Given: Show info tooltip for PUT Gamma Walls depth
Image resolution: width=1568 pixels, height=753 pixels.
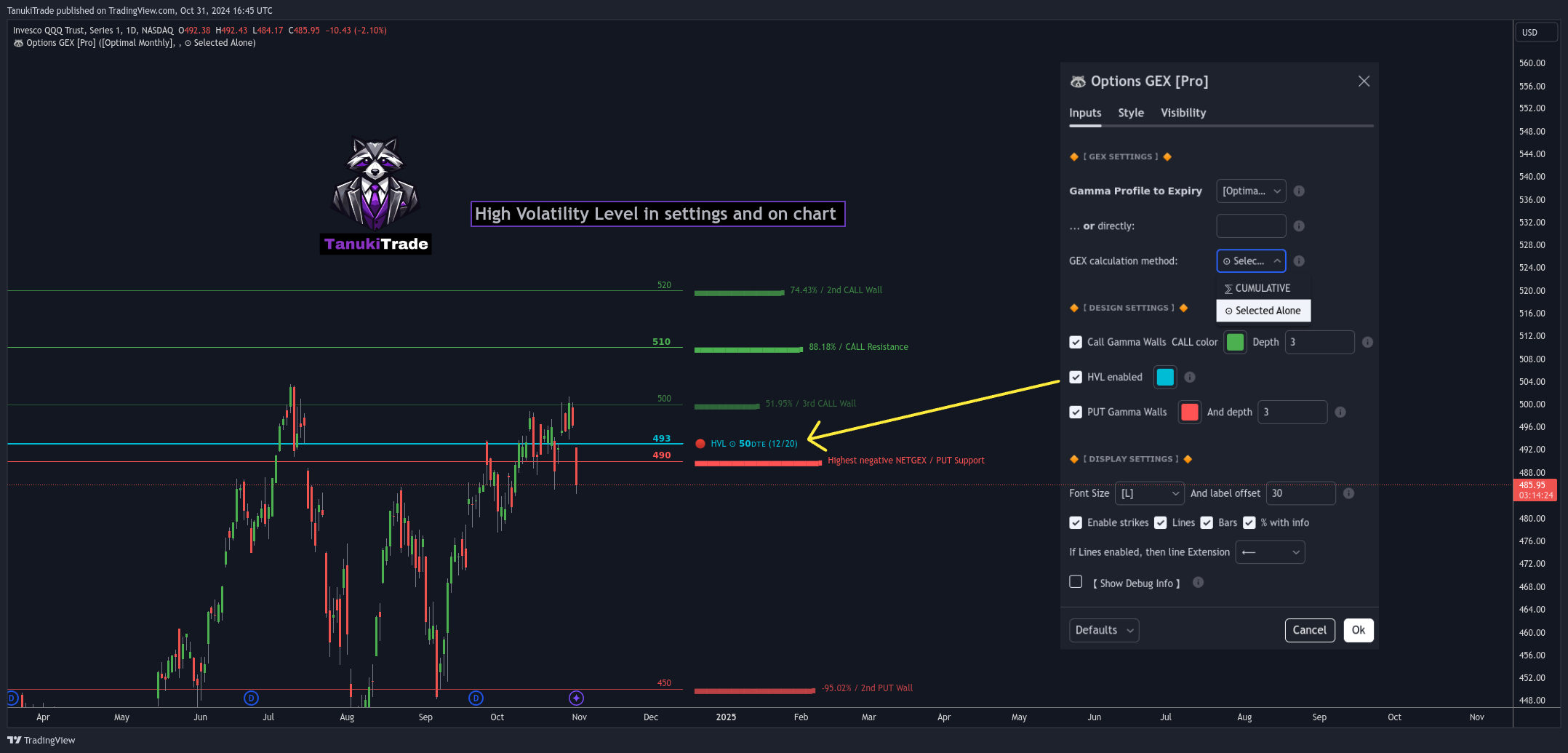Looking at the screenshot, I should pyautogui.click(x=1340, y=412).
